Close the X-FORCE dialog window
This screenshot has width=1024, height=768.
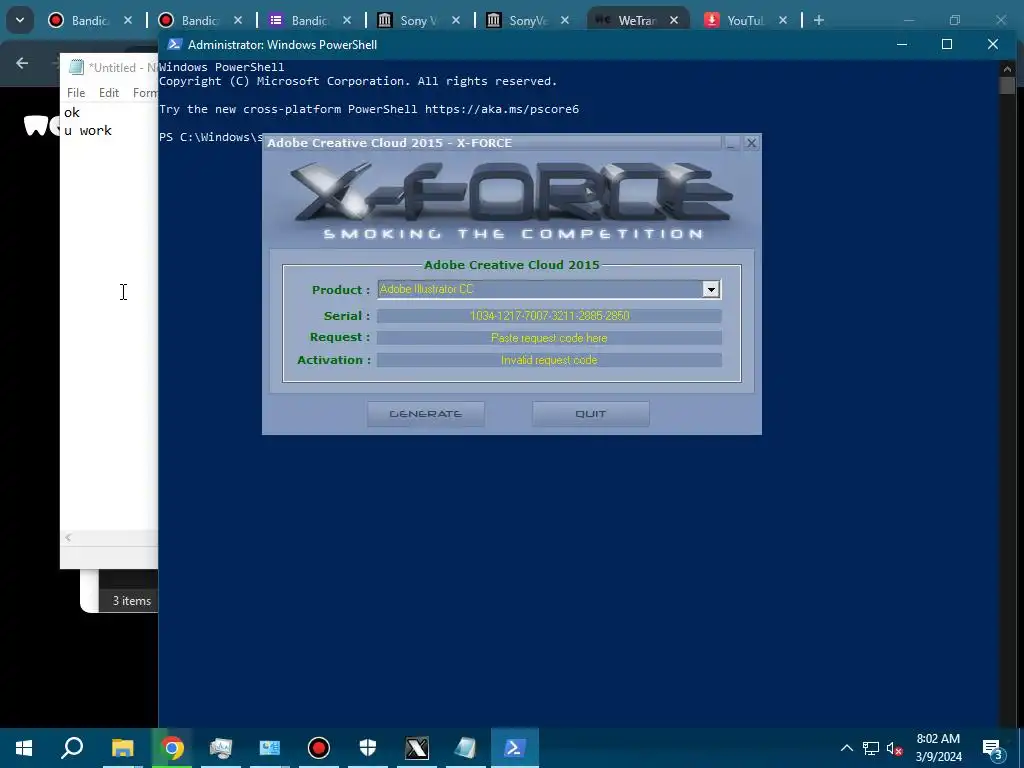pyautogui.click(x=751, y=143)
